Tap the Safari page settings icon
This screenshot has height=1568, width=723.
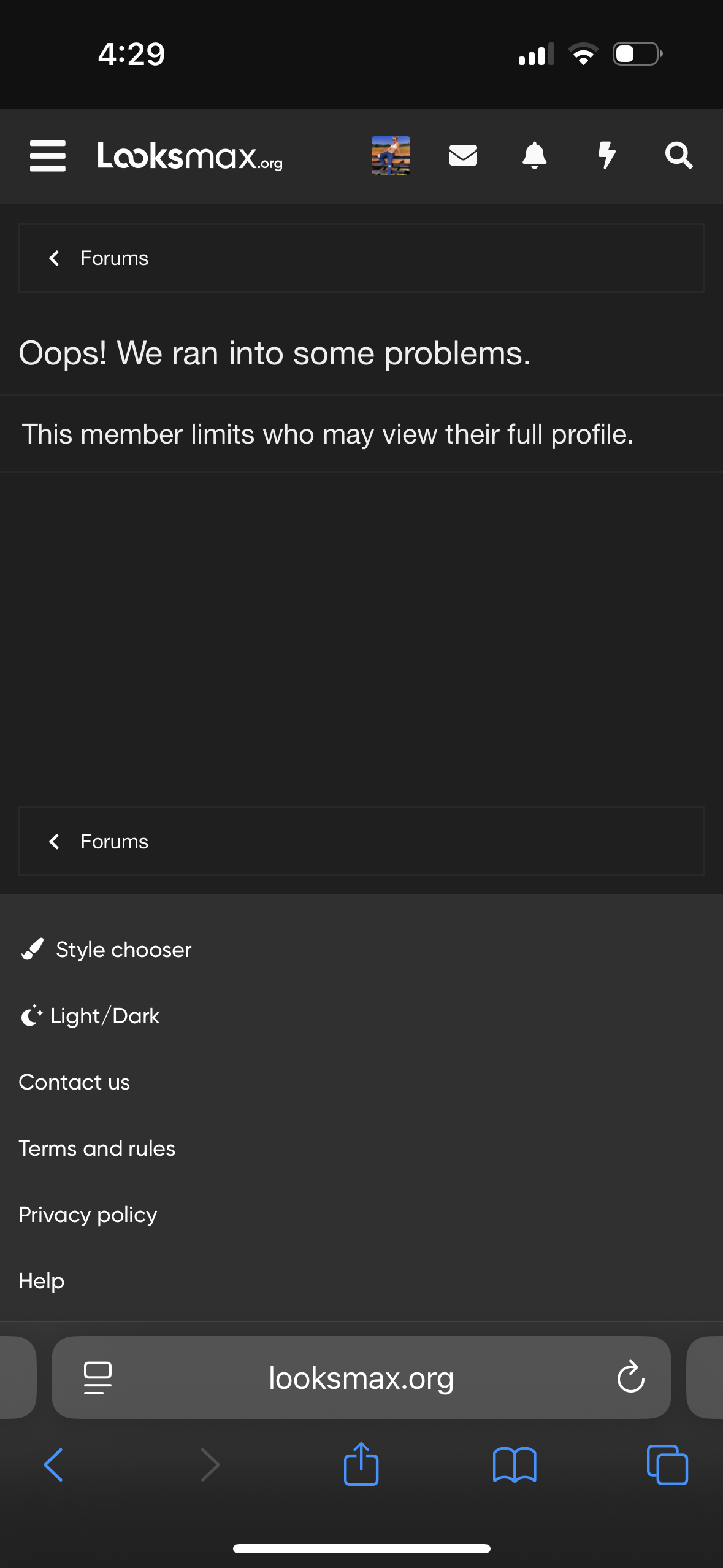pyautogui.click(x=98, y=1378)
